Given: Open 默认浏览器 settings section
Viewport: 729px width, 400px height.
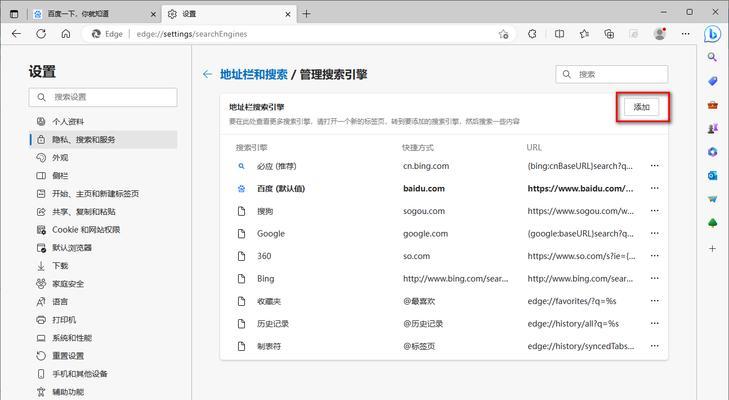Looking at the screenshot, I should pos(103,248).
